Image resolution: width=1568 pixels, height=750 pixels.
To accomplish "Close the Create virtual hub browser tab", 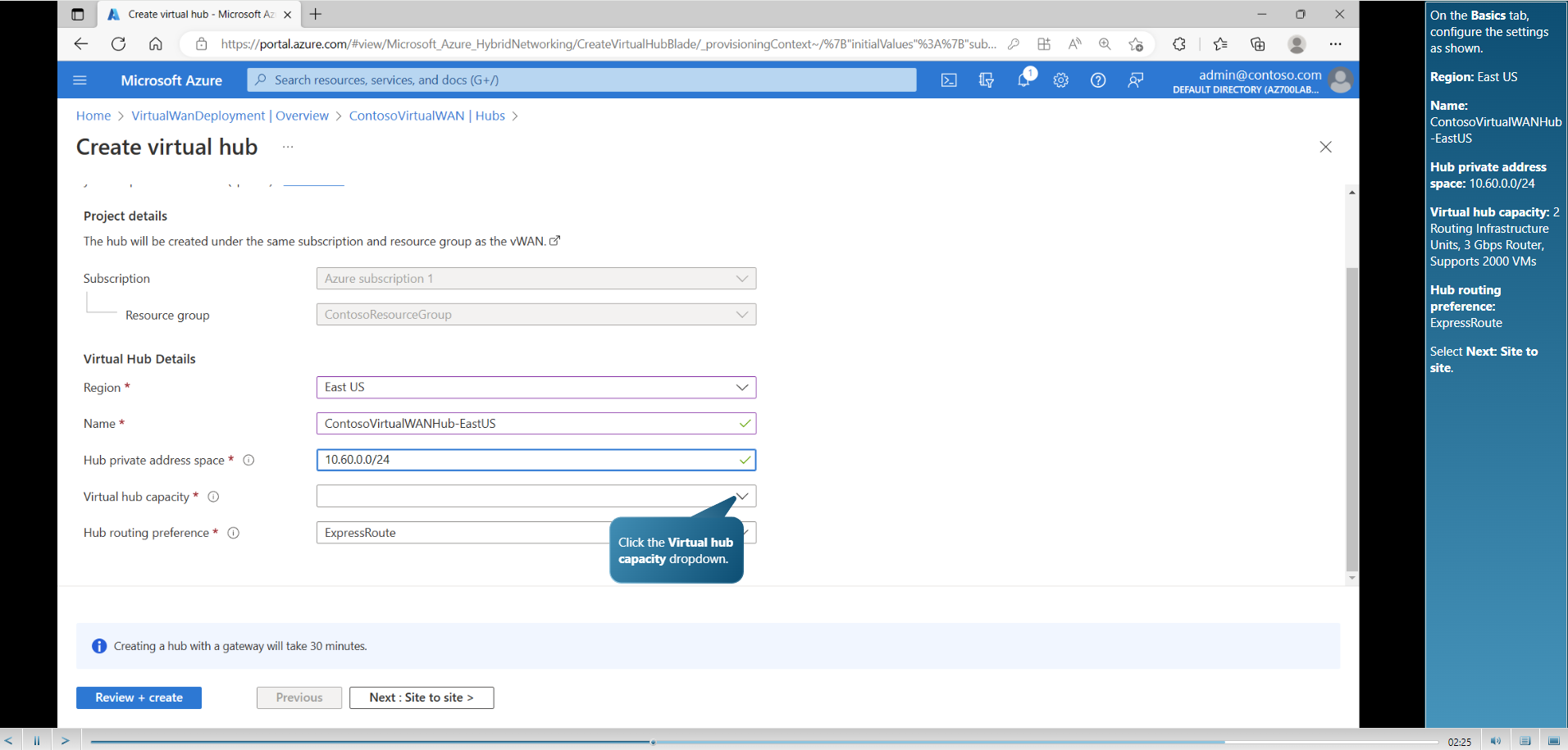I will click(287, 14).
